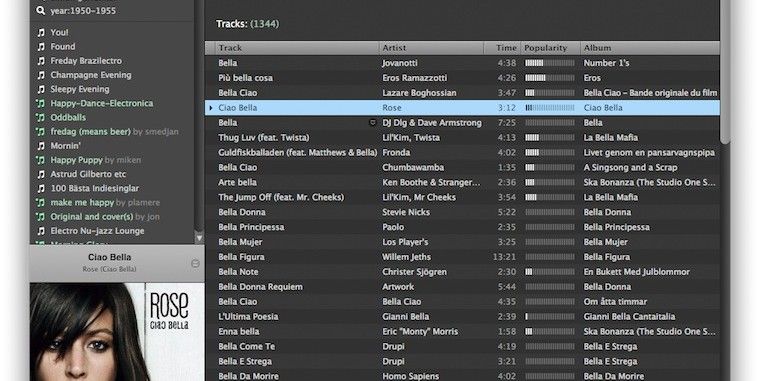Select the Freday Brazilectro playlist icon
Viewport: 760px width, 381px height.
click(41, 61)
